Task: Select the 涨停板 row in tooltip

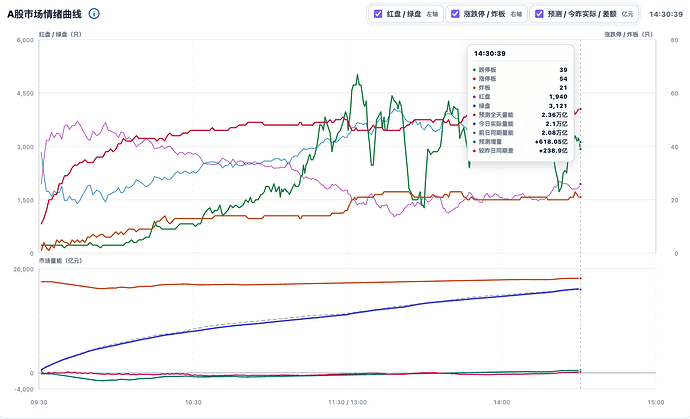Action: [520, 79]
